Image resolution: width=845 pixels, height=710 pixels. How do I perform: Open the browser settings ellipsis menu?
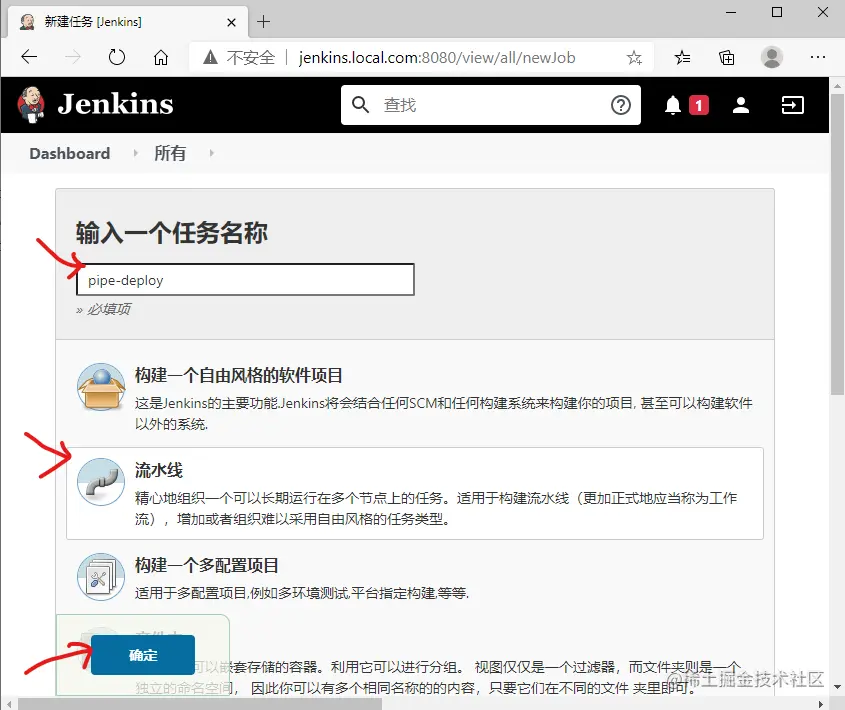(x=818, y=57)
